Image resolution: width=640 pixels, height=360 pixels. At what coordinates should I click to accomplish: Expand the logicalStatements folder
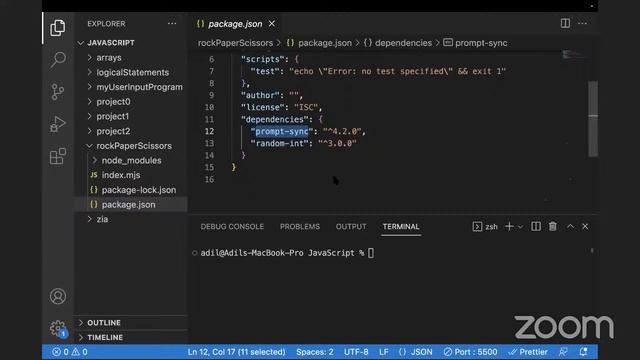[x=131, y=72]
